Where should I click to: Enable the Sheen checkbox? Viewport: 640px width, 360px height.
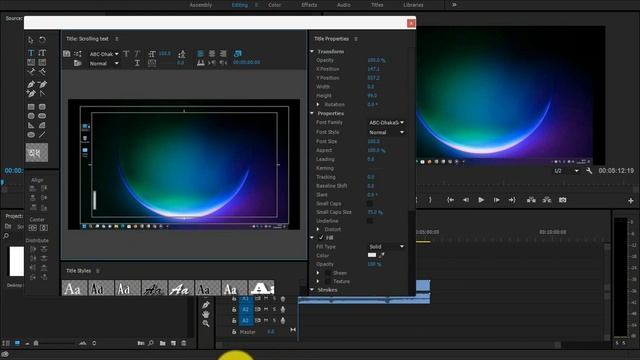(x=328, y=273)
